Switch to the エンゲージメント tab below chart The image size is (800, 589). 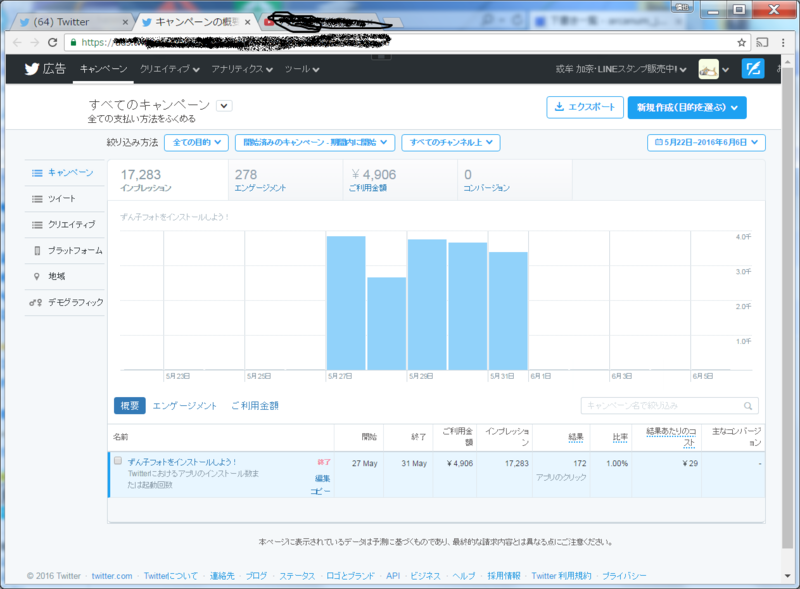coord(185,406)
